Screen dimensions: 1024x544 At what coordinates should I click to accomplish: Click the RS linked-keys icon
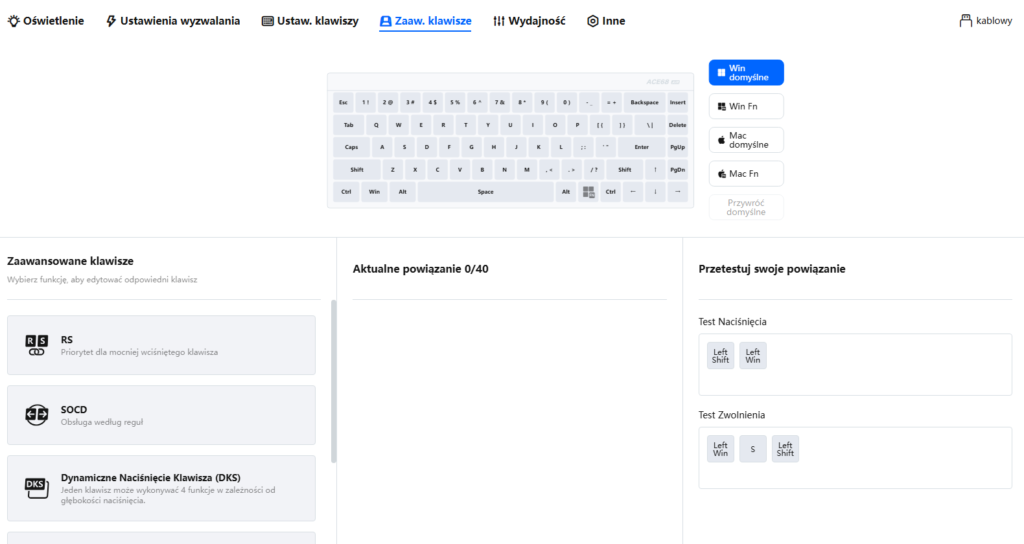[37, 345]
